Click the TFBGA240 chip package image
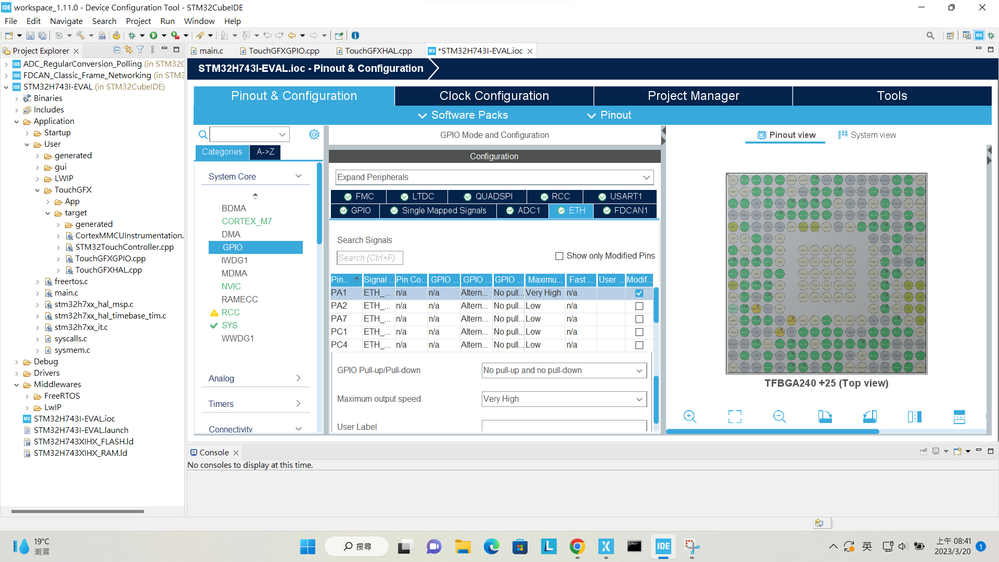This screenshot has width=999, height=562. (826, 273)
